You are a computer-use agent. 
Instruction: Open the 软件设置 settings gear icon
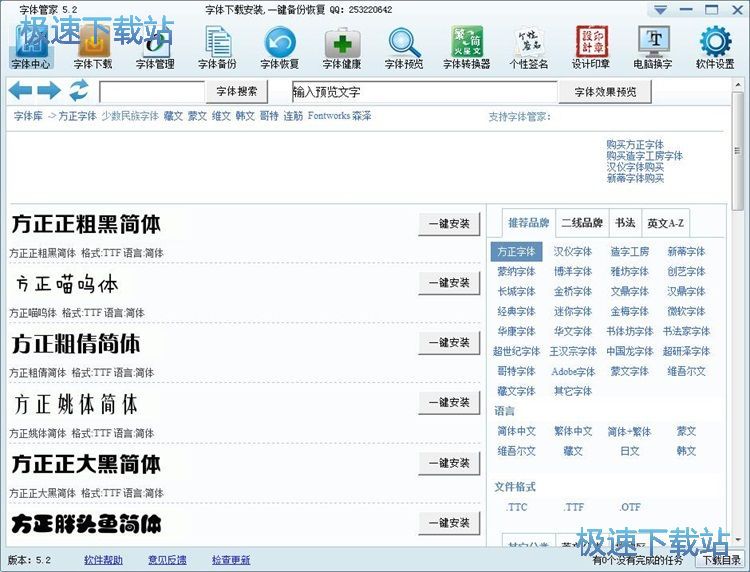715,47
